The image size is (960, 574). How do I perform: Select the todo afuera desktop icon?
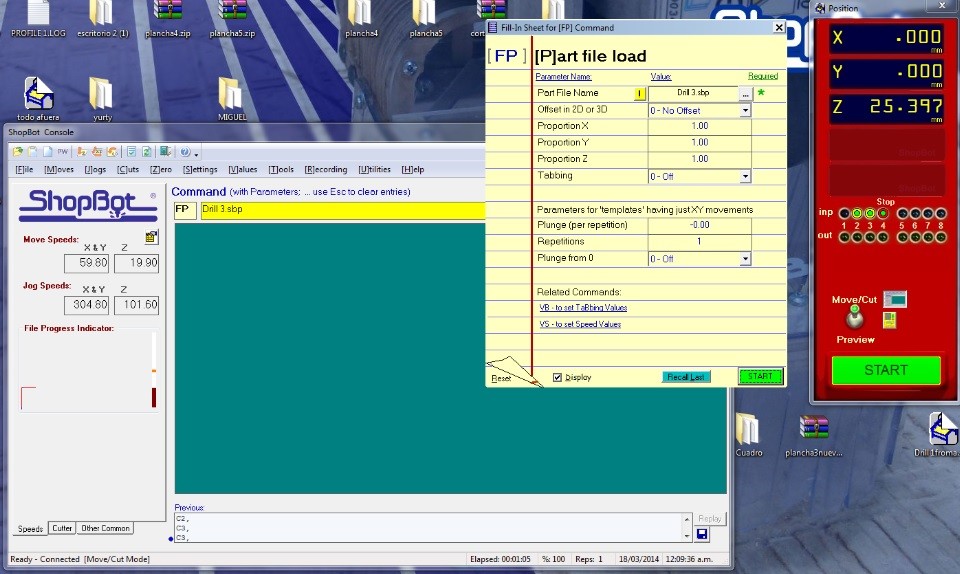pos(38,99)
